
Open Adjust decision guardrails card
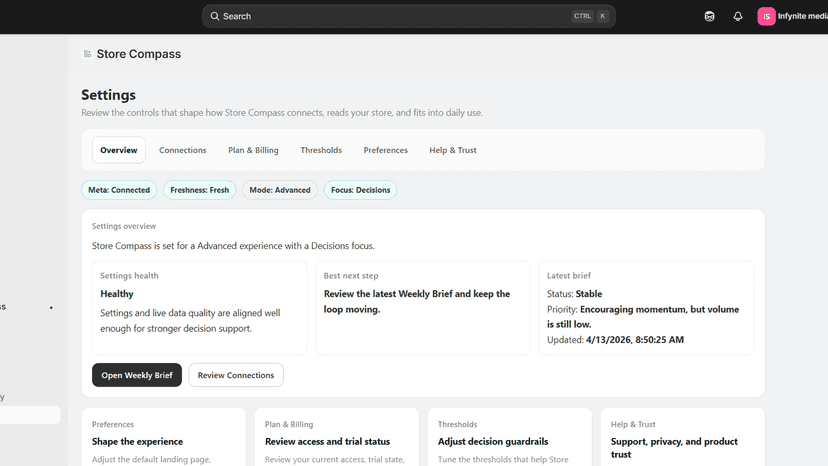coord(510,437)
